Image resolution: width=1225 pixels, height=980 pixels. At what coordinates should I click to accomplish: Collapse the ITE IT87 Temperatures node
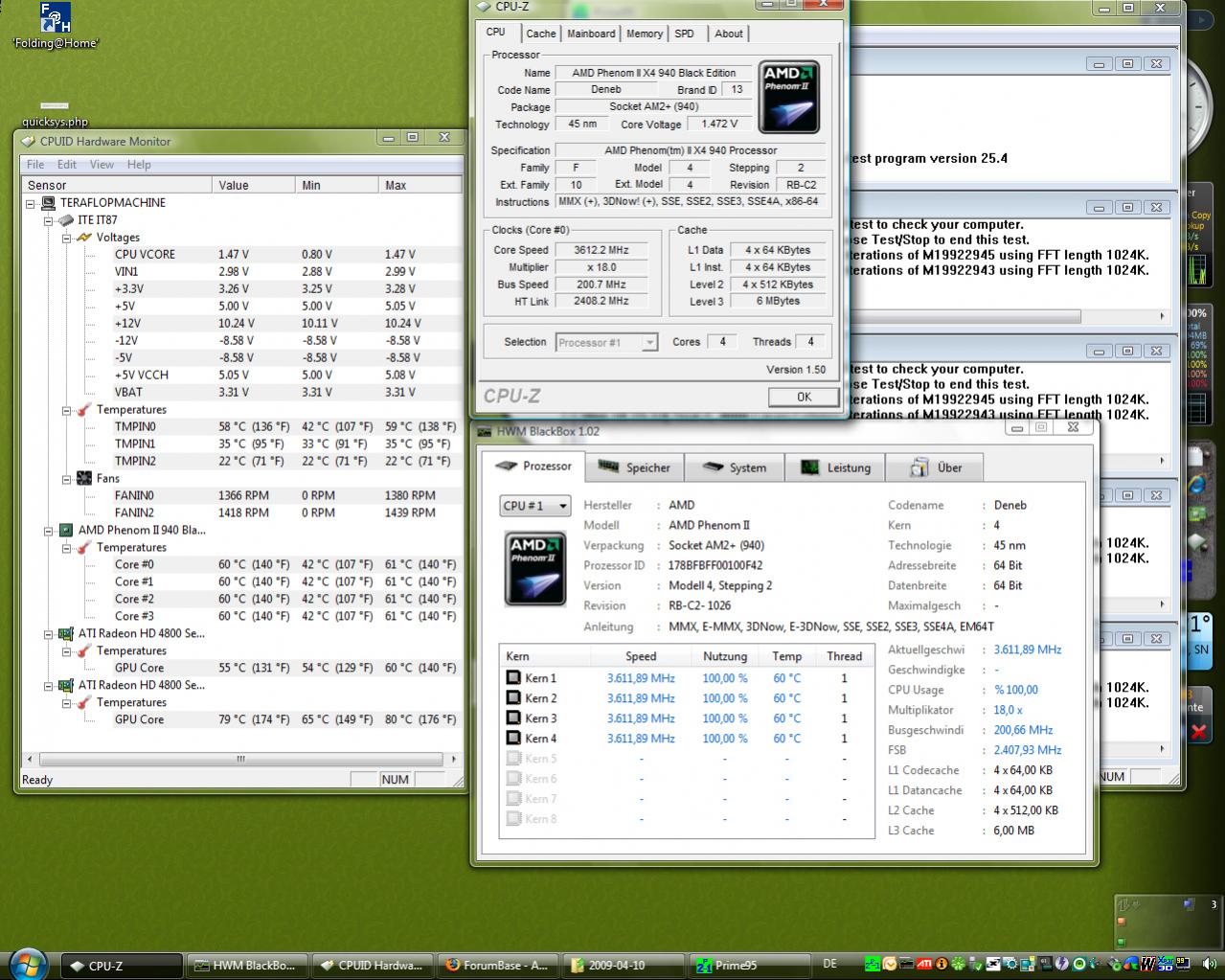coord(67,410)
